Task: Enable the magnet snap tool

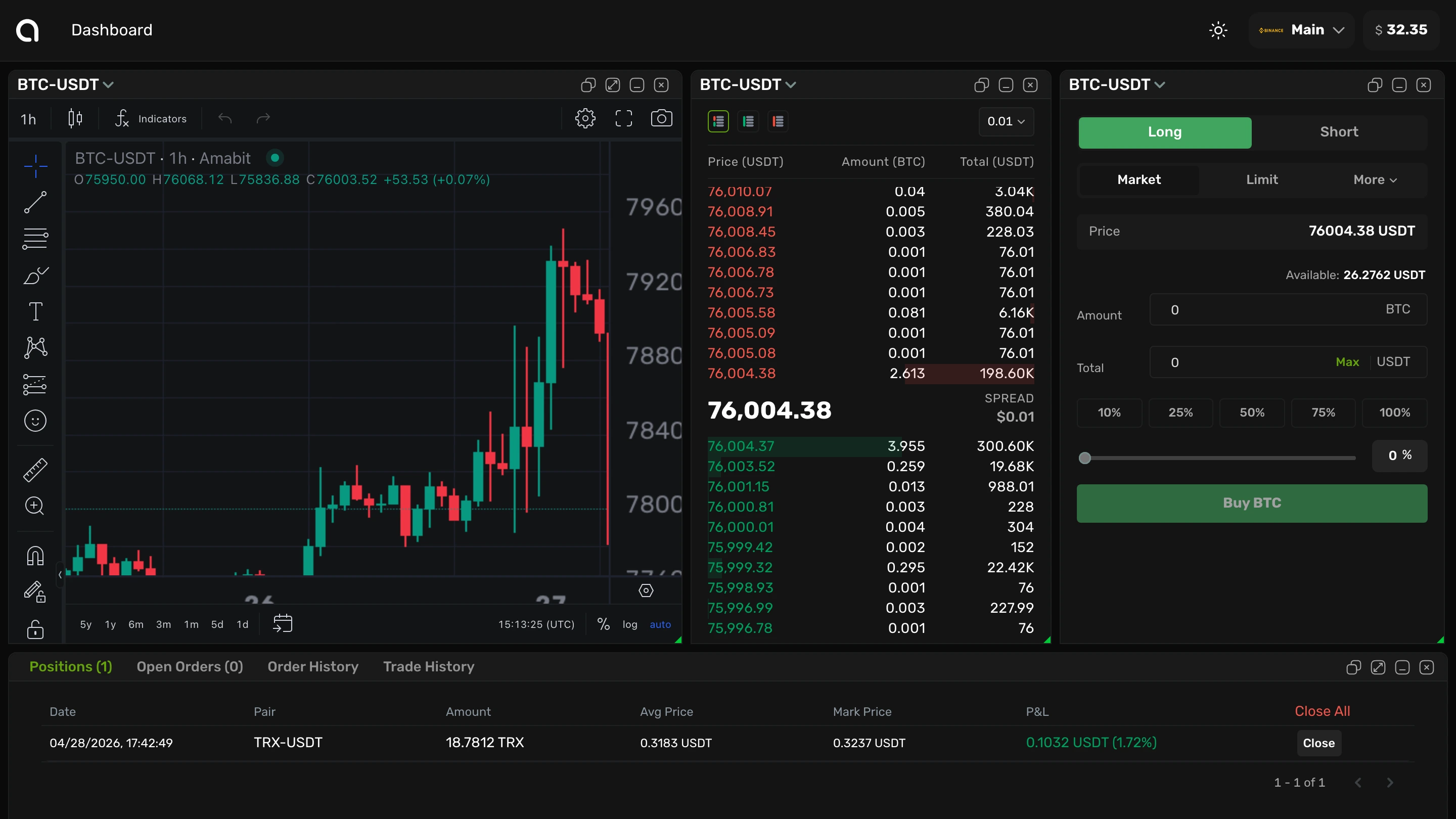Action: [x=35, y=556]
